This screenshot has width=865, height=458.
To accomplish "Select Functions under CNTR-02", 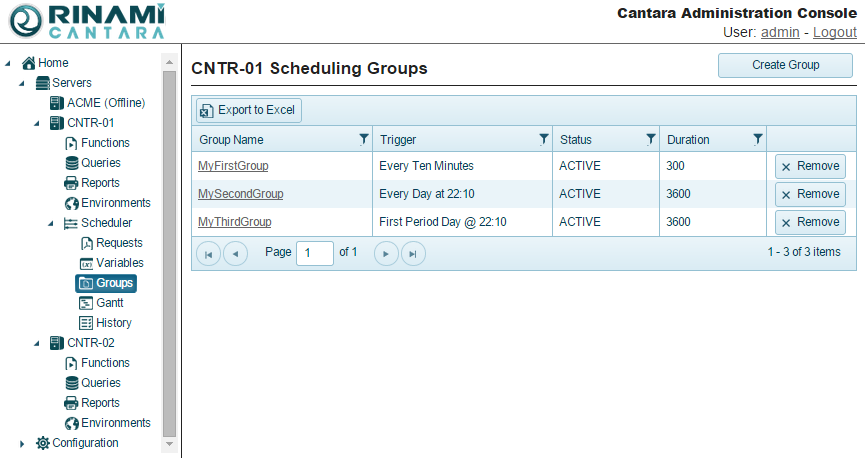I will tap(105, 363).
